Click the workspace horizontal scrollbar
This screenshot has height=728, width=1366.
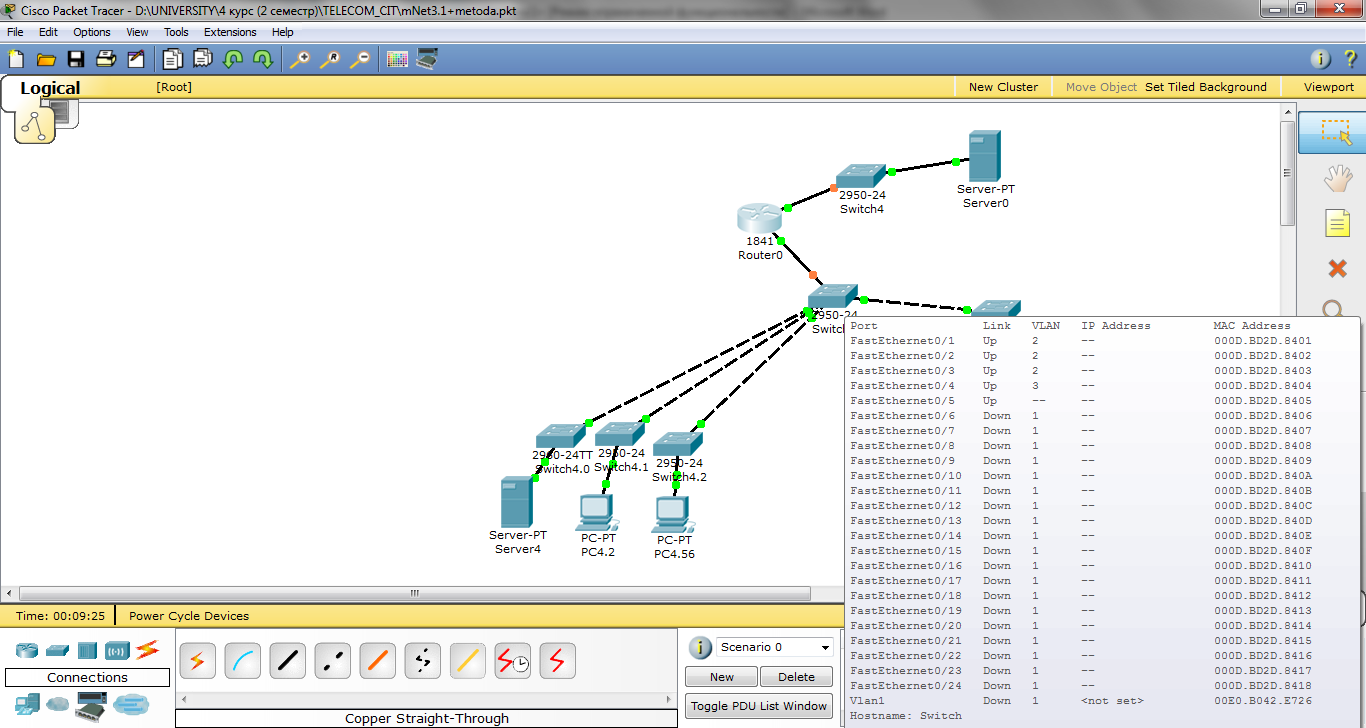click(414, 593)
